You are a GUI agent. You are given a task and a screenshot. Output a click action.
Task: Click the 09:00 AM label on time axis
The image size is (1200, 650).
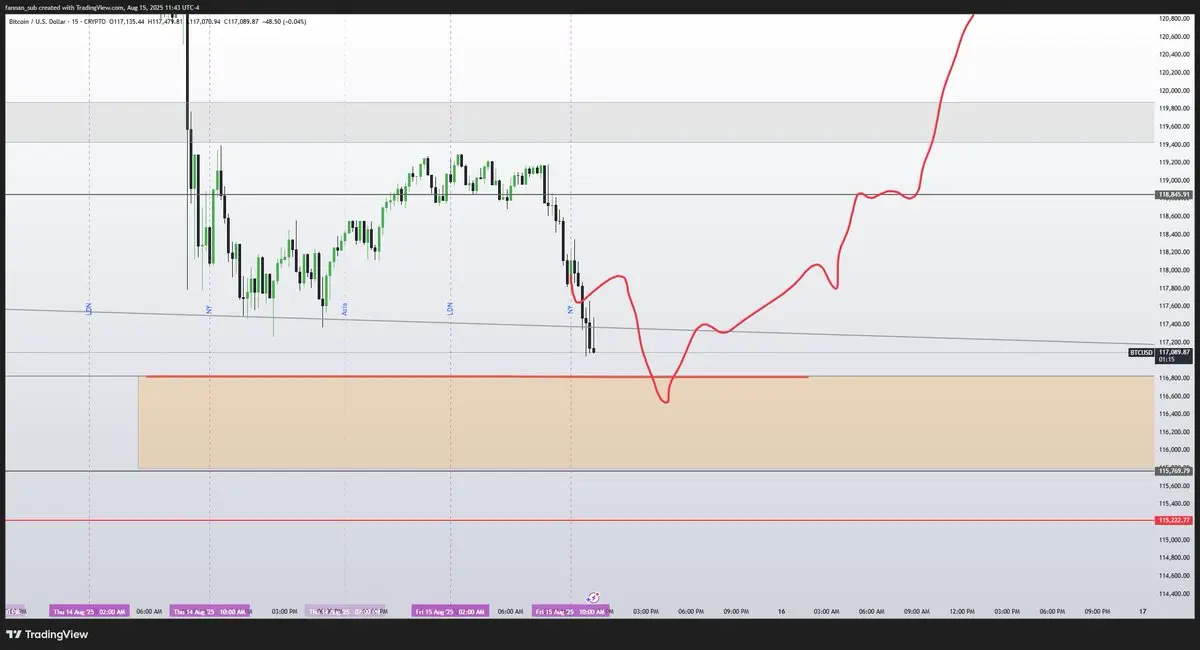point(917,610)
